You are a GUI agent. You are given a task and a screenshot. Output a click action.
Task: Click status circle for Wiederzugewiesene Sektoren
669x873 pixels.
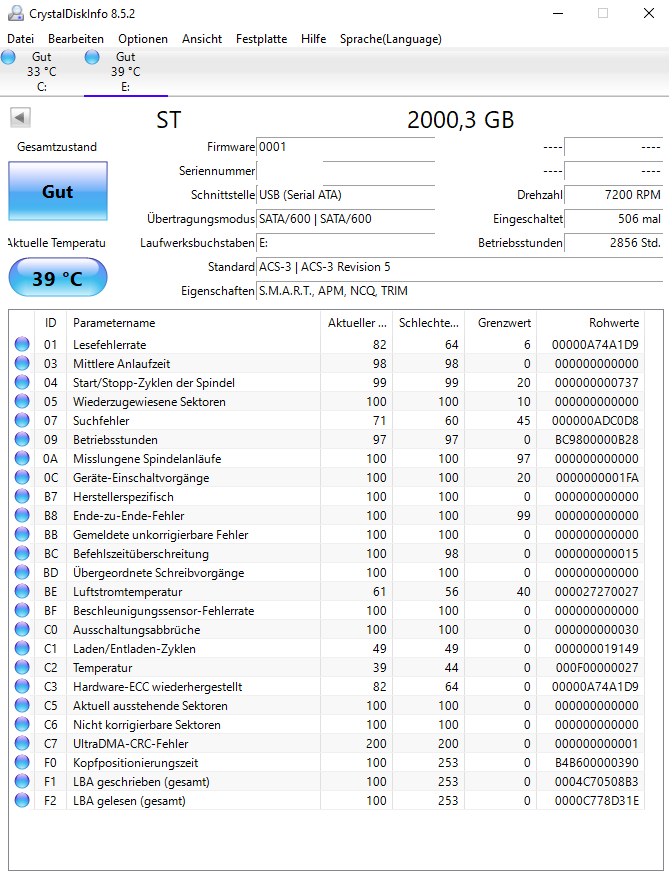pos(22,401)
